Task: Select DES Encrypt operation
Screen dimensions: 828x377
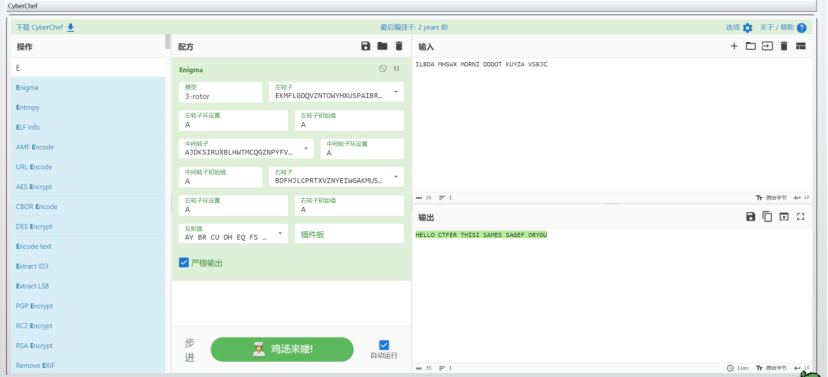Action: [x=88, y=227]
